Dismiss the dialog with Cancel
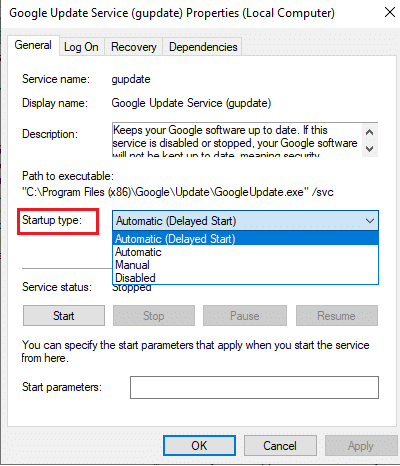The width and height of the screenshot is (400, 466). tap(280, 445)
